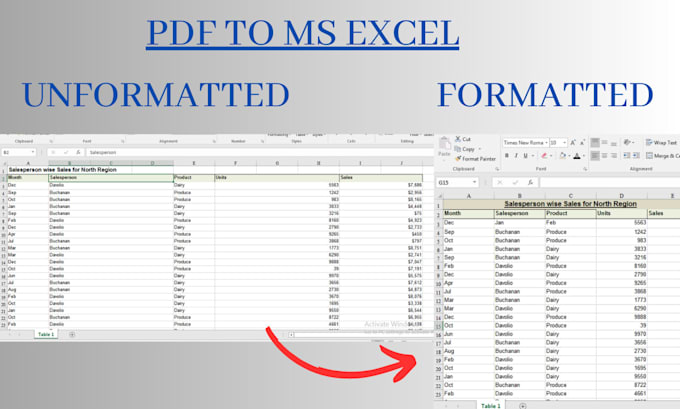This screenshot has height=409, width=680.
Task: Toggle Underline in the formatted window ribbon
Action: [x=526, y=155]
